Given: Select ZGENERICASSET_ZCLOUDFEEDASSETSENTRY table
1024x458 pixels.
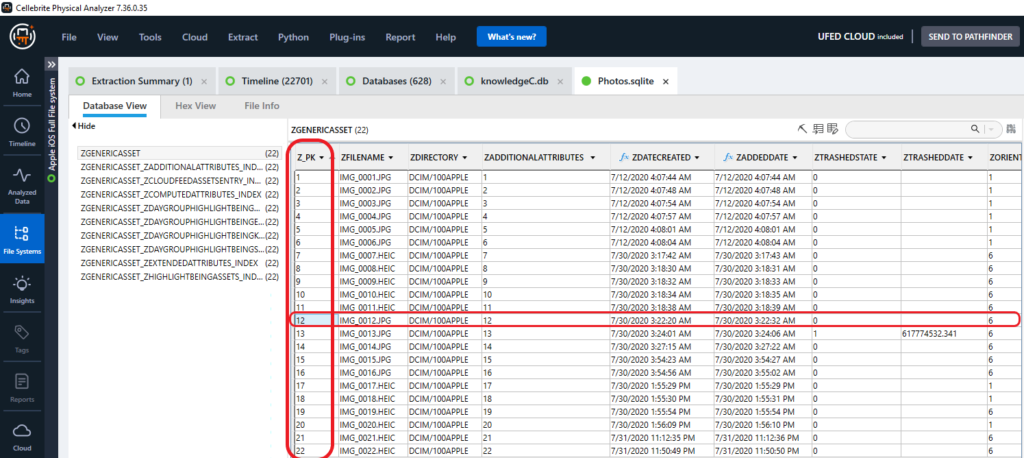Looking at the screenshot, I should [x=180, y=181].
